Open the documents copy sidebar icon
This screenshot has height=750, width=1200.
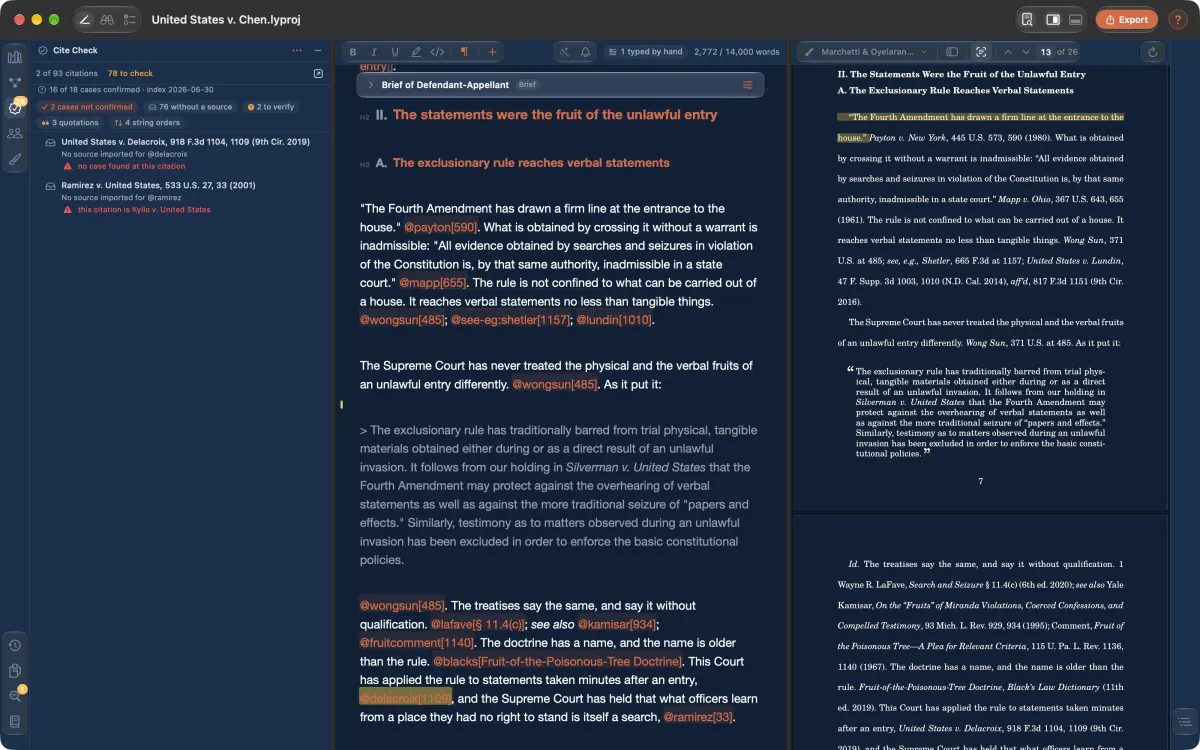15,670
